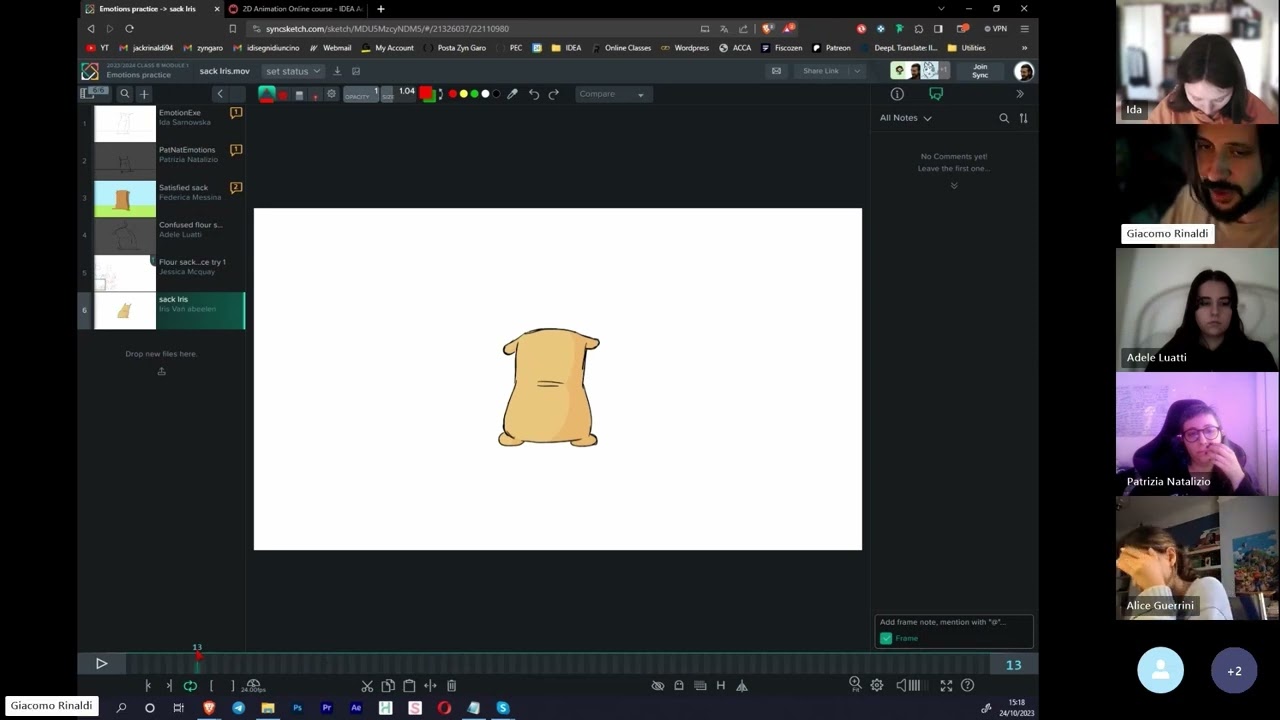Toggle annotations visibility eye icon
Screen dimensions: 1280x720
click(x=658, y=686)
